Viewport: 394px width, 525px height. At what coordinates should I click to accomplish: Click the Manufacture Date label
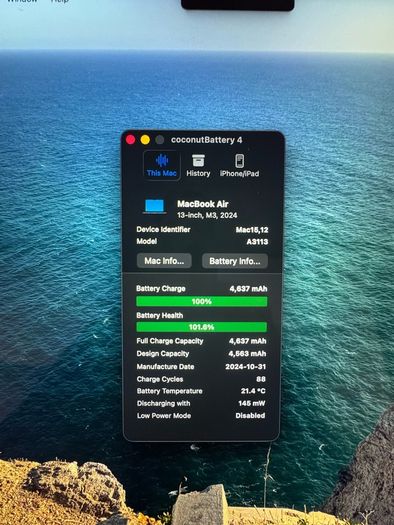165,366
